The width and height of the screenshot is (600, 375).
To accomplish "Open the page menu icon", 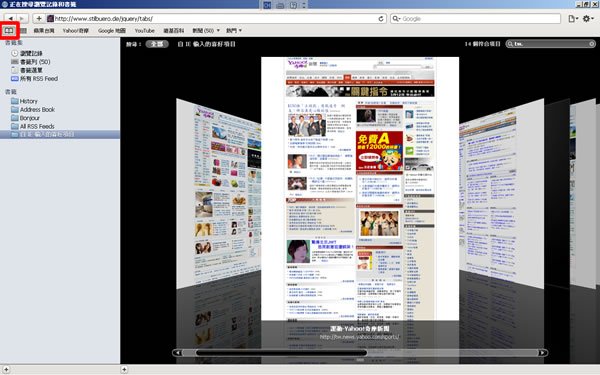I will coord(573,18).
